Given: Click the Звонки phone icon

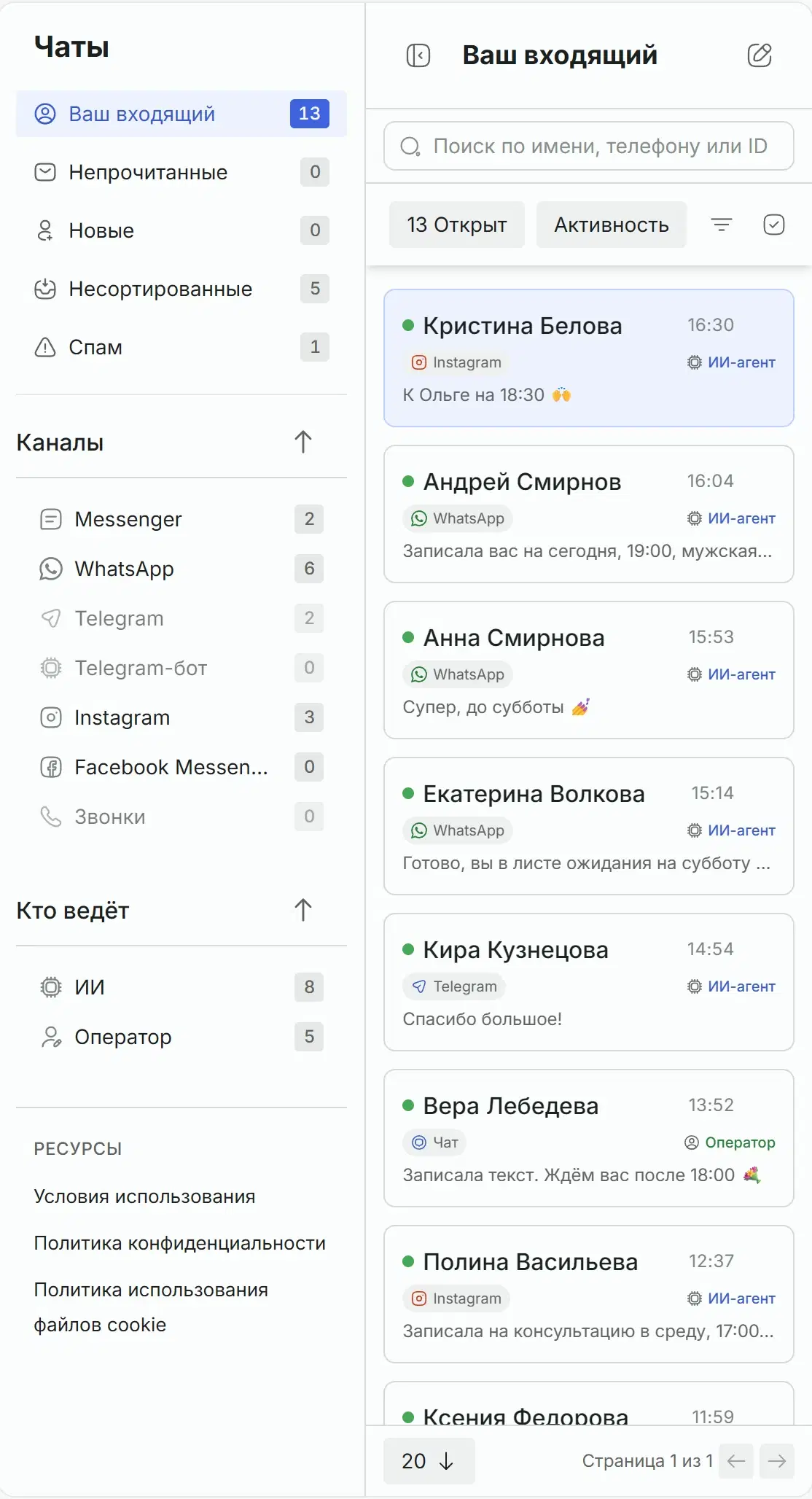Looking at the screenshot, I should tap(51, 817).
